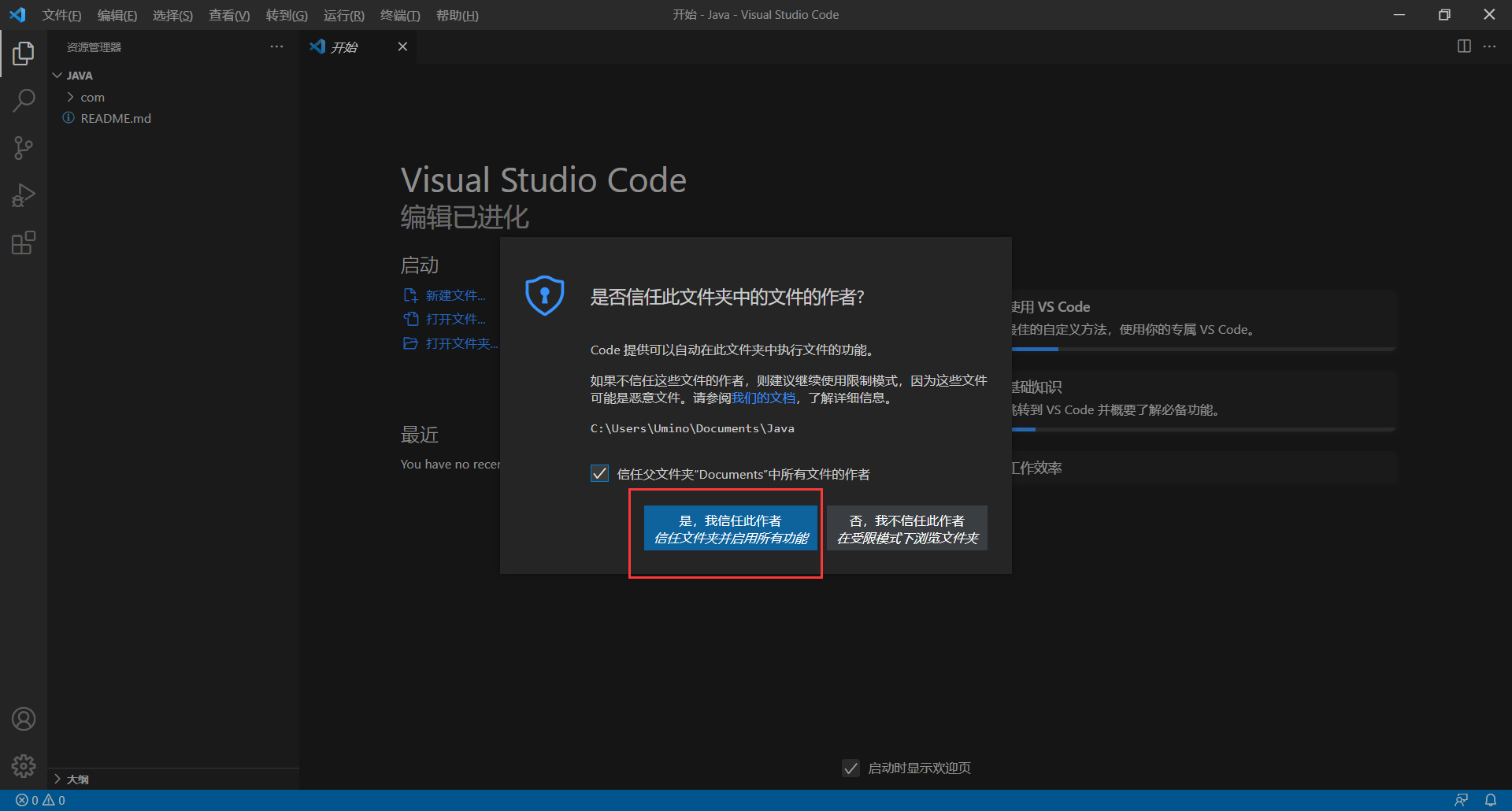The height and width of the screenshot is (811, 1512).
Task: Click errors and warnings status indicator
Action: coord(40,800)
